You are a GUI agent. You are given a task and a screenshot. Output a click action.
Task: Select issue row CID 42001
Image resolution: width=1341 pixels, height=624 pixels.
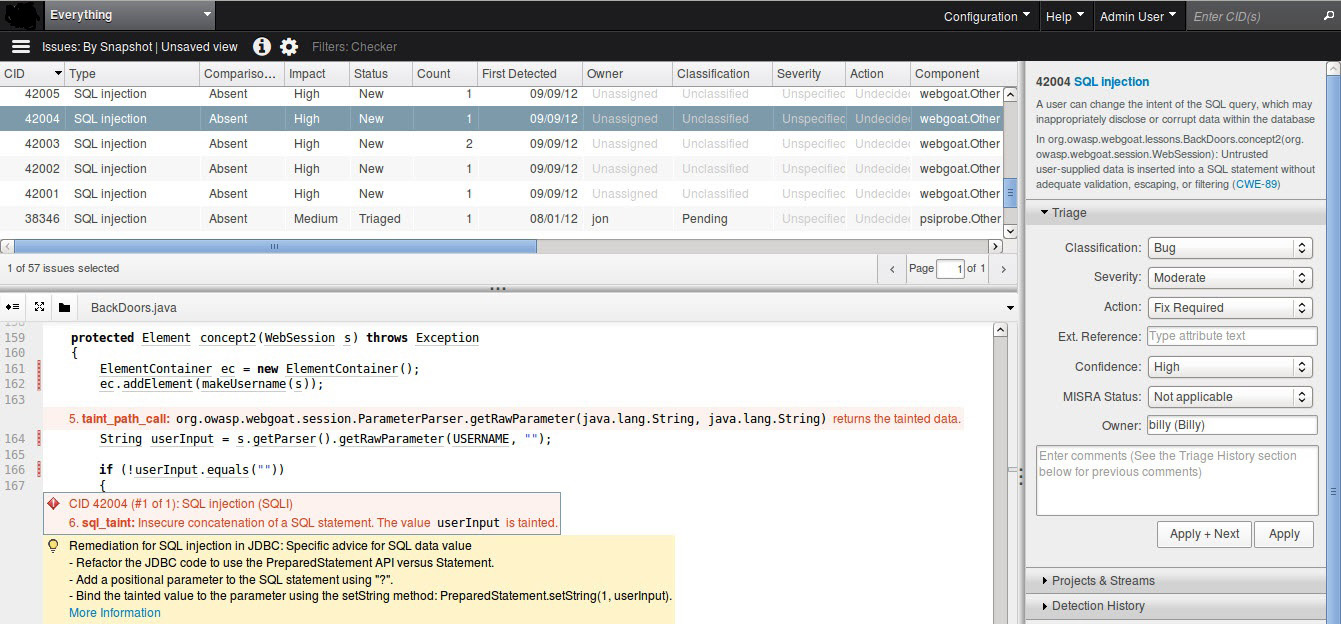point(500,194)
